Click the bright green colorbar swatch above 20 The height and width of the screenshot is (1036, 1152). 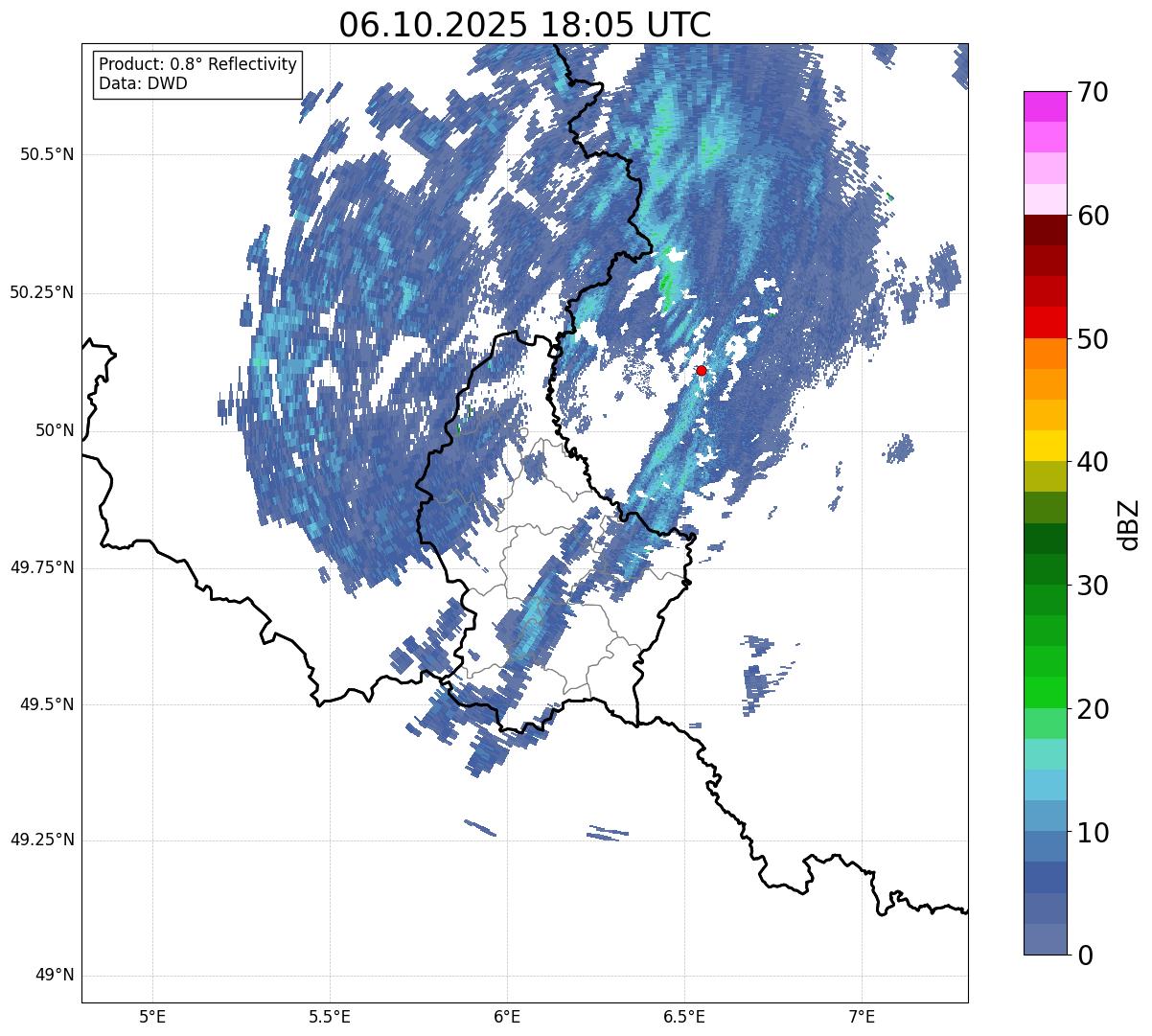coord(1045,692)
